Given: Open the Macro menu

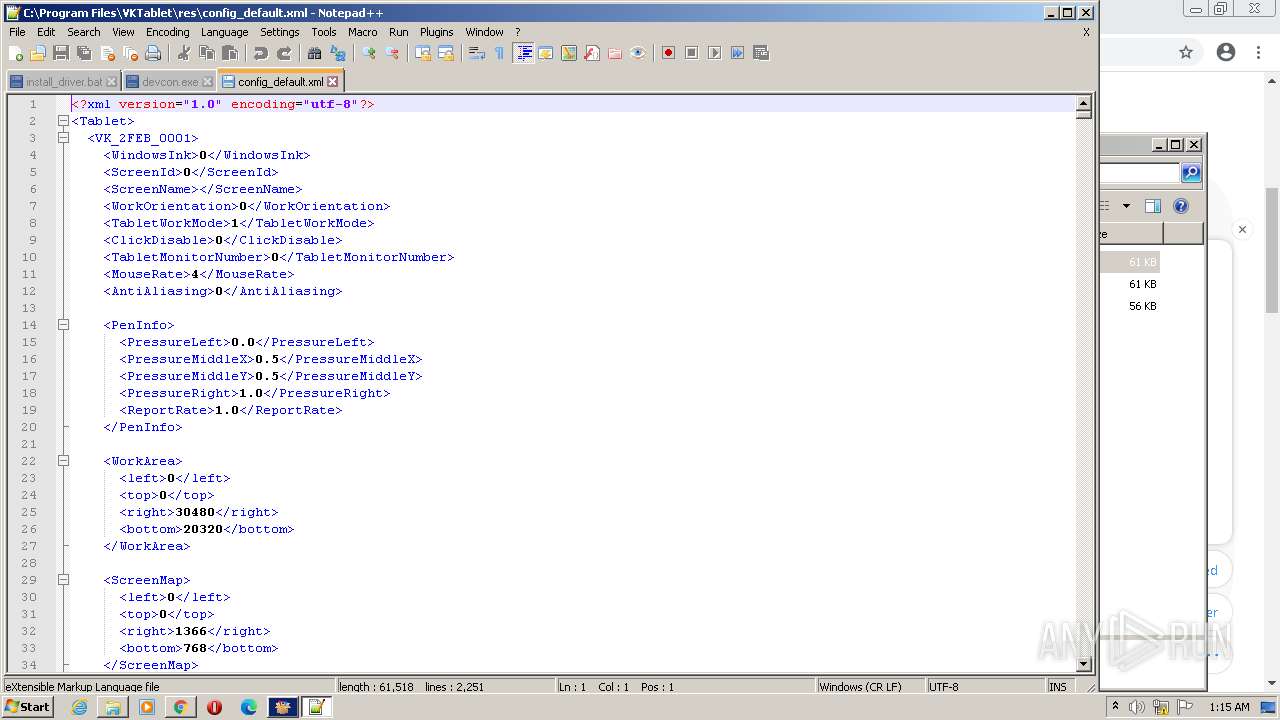Looking at the screenshot, I should coord(363,32).
